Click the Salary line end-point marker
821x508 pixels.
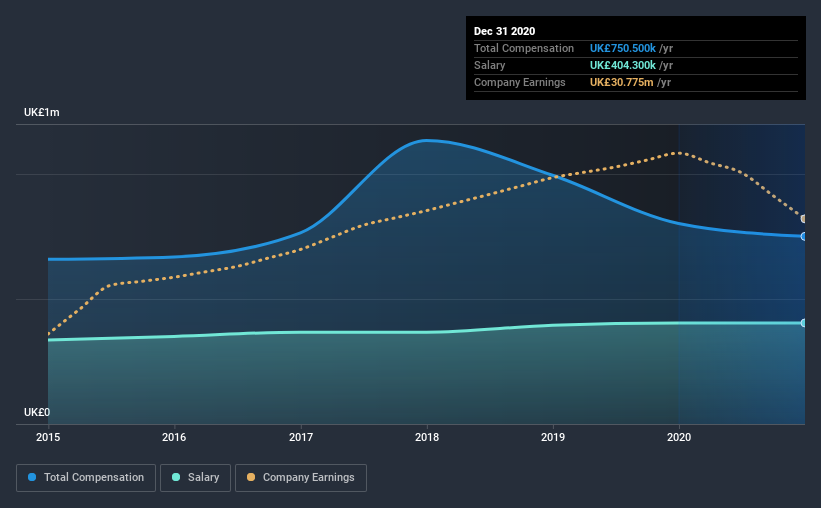[803, 323]
